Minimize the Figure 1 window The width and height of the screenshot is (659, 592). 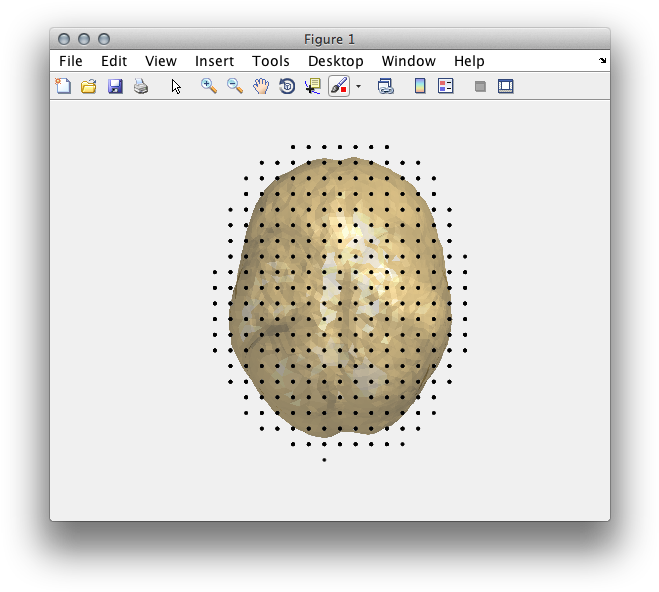coord(84,39)
